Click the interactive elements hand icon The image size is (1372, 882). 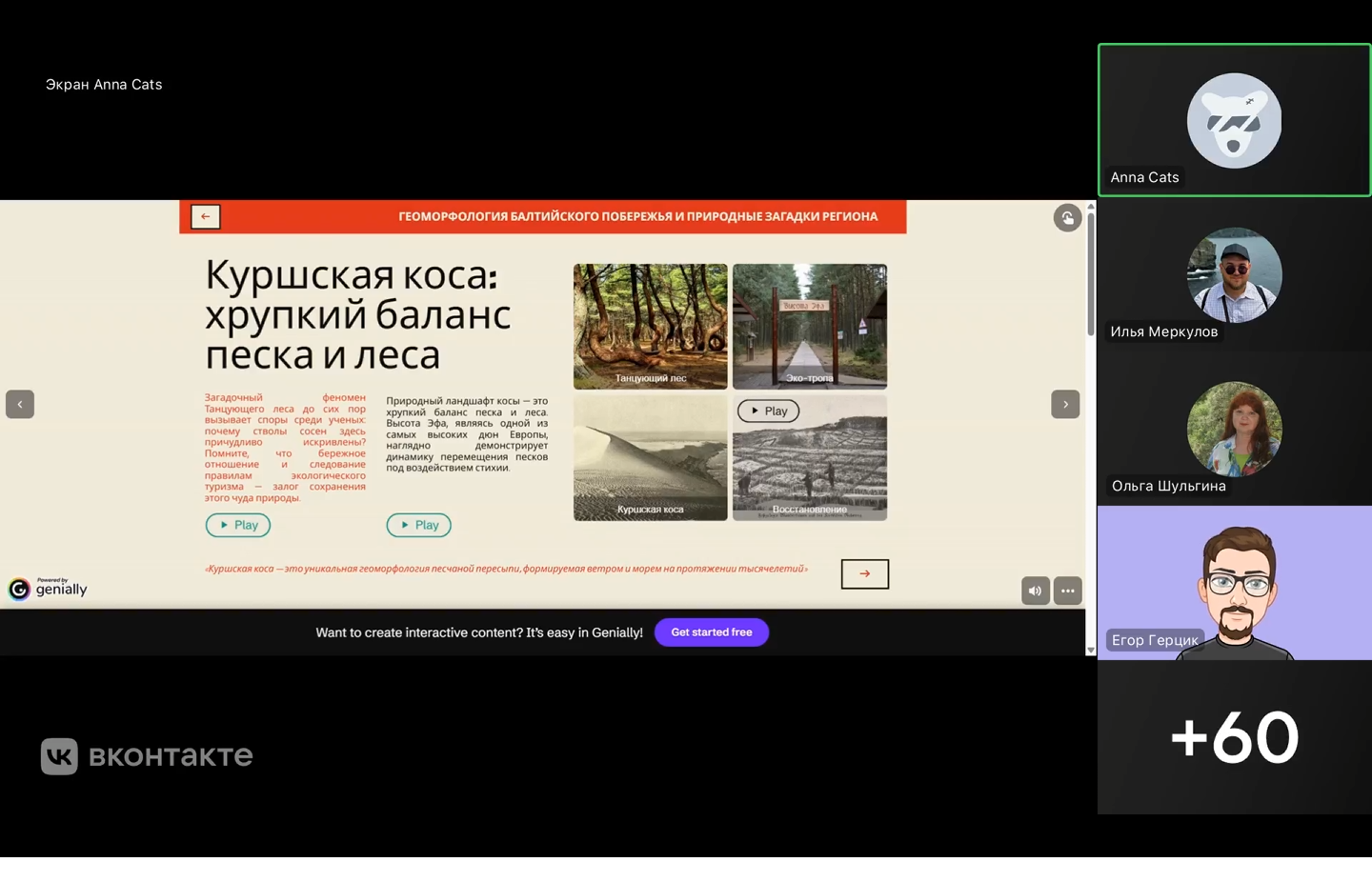(1067, 218)
